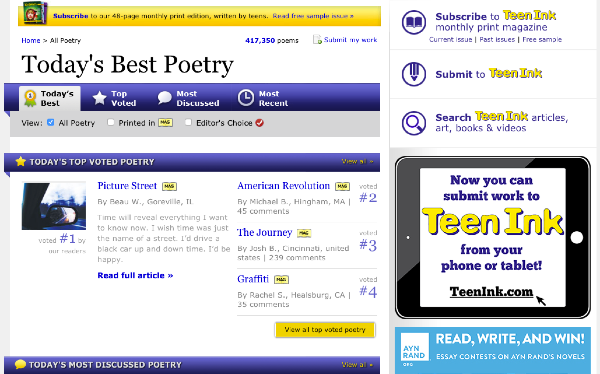The width and height of the screenshot is (600, 374).
Task: Click Submit to Teen Ink sidebar heading
Action: click(489, 73)
